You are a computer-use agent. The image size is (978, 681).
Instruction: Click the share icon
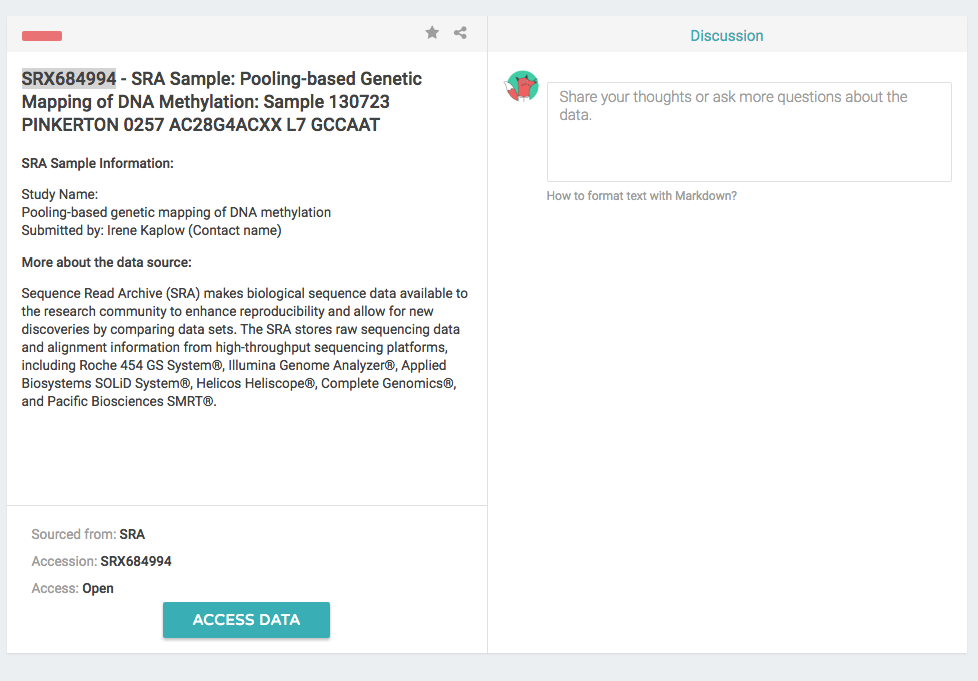coord(460,32)
